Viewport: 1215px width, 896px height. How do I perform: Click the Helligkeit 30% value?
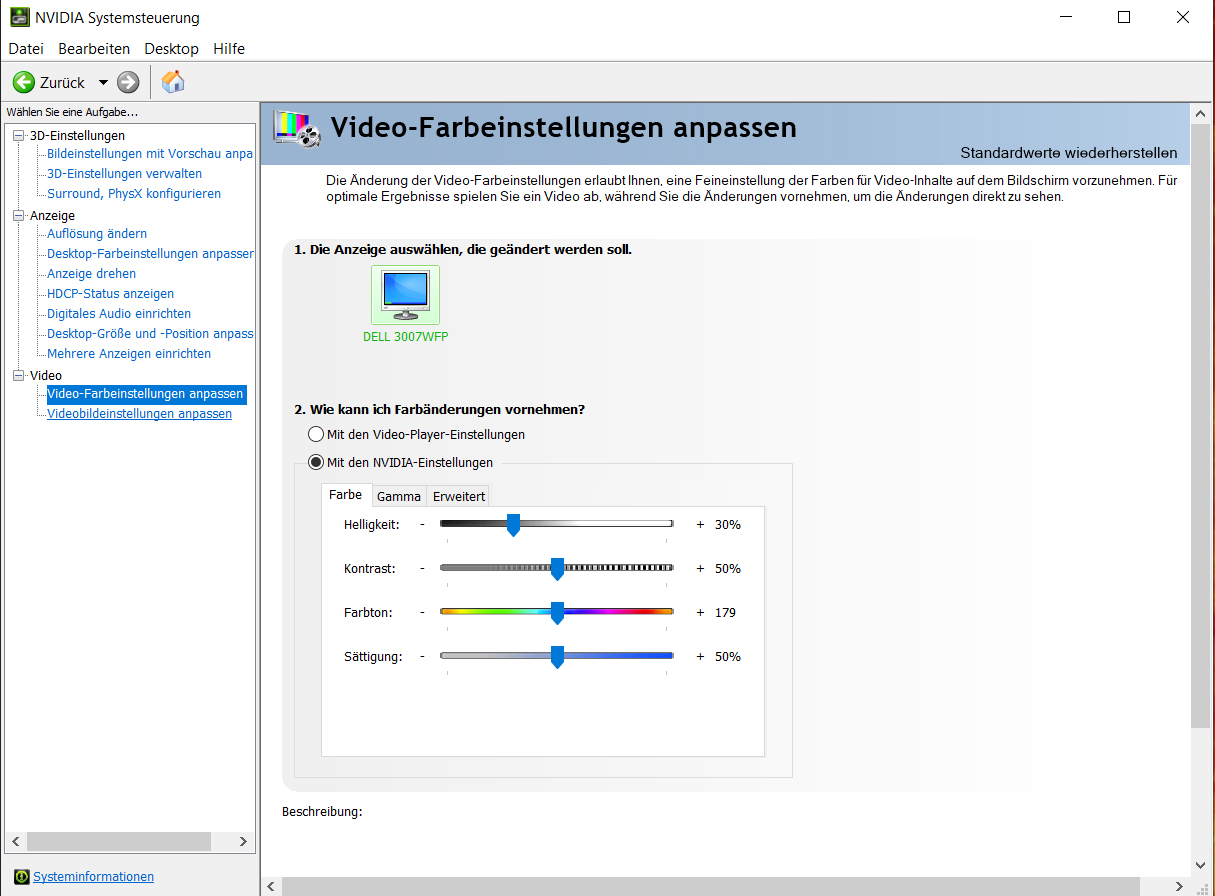(x=728, y=524)
